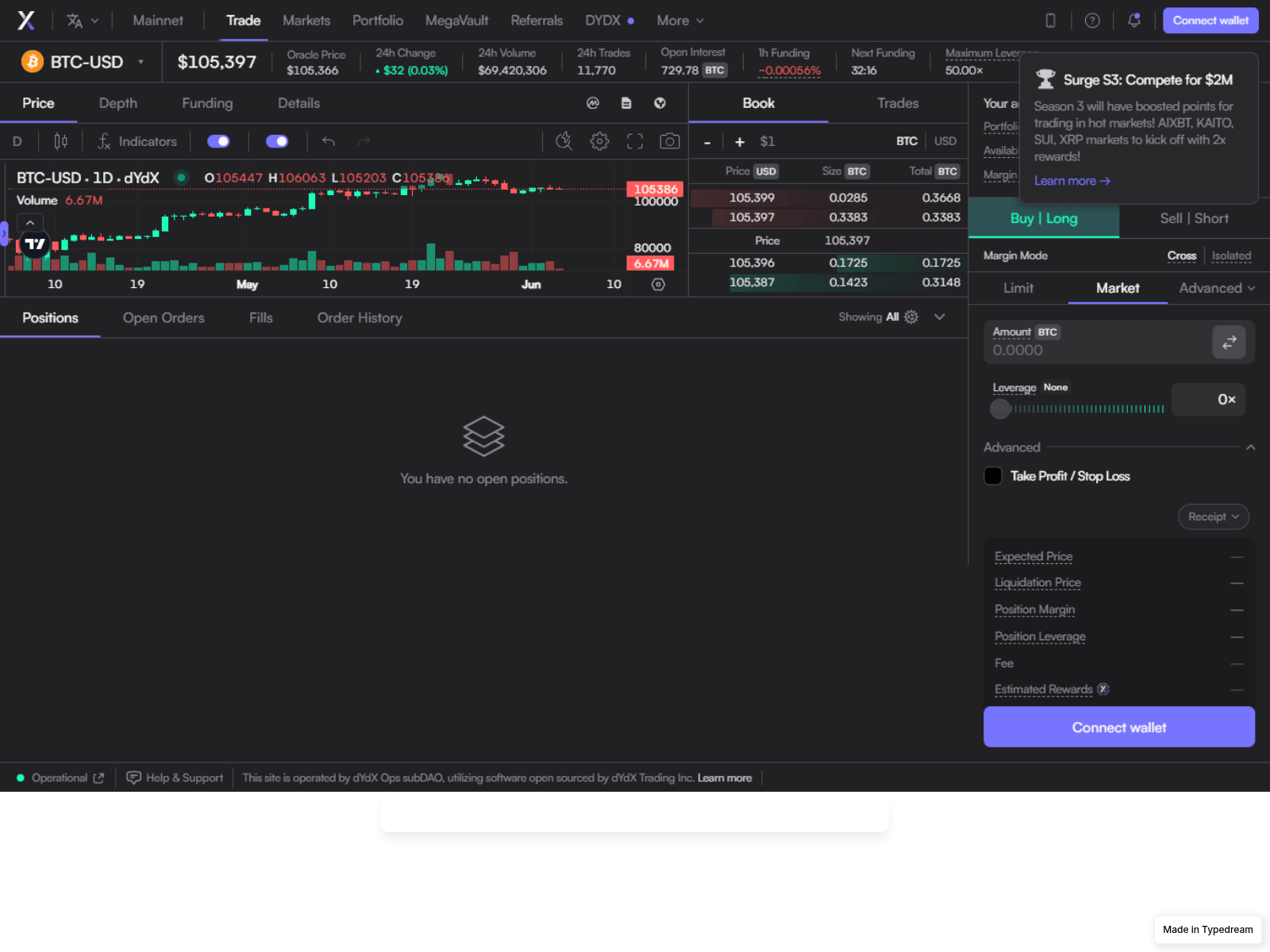Image resolution: width=1270 pixels, height=952 pixels.
Task: Open the help question mark icon
Action: tap(1092, 21)
